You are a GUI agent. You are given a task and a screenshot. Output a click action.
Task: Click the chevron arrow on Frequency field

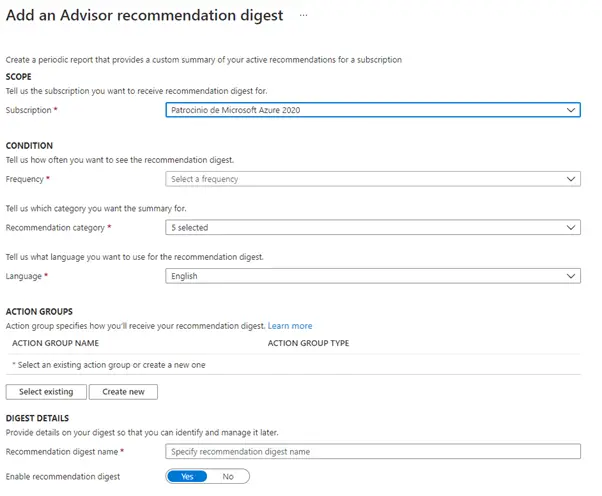pyautogui.click(x=570, y=179)
